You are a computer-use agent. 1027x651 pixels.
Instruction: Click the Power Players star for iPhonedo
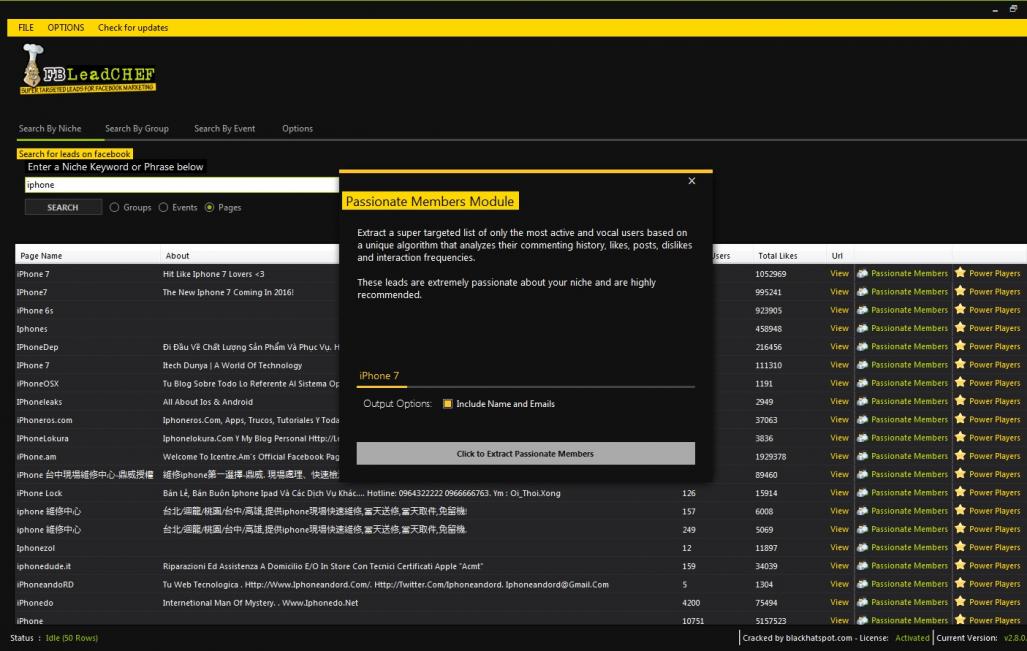pos(960,603)
